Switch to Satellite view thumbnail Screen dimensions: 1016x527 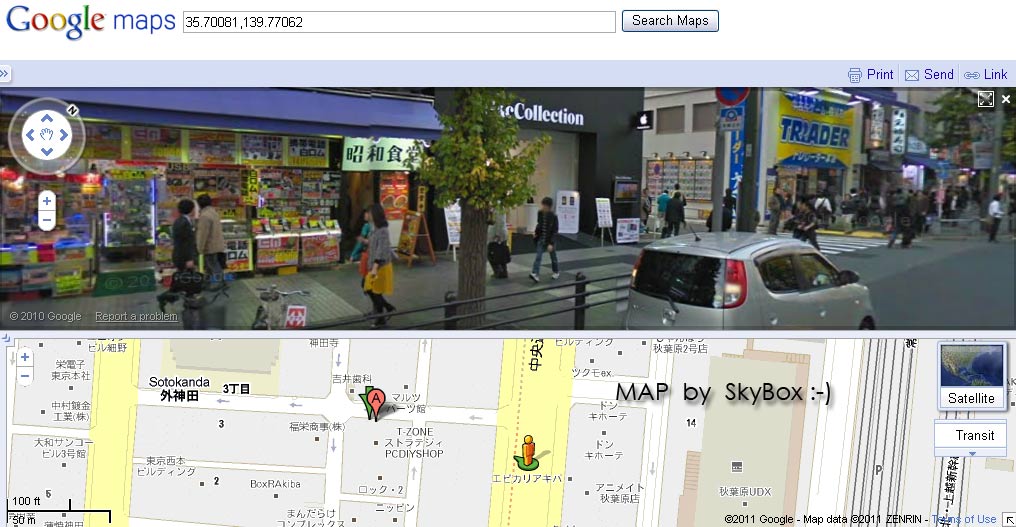pos(971,376)
